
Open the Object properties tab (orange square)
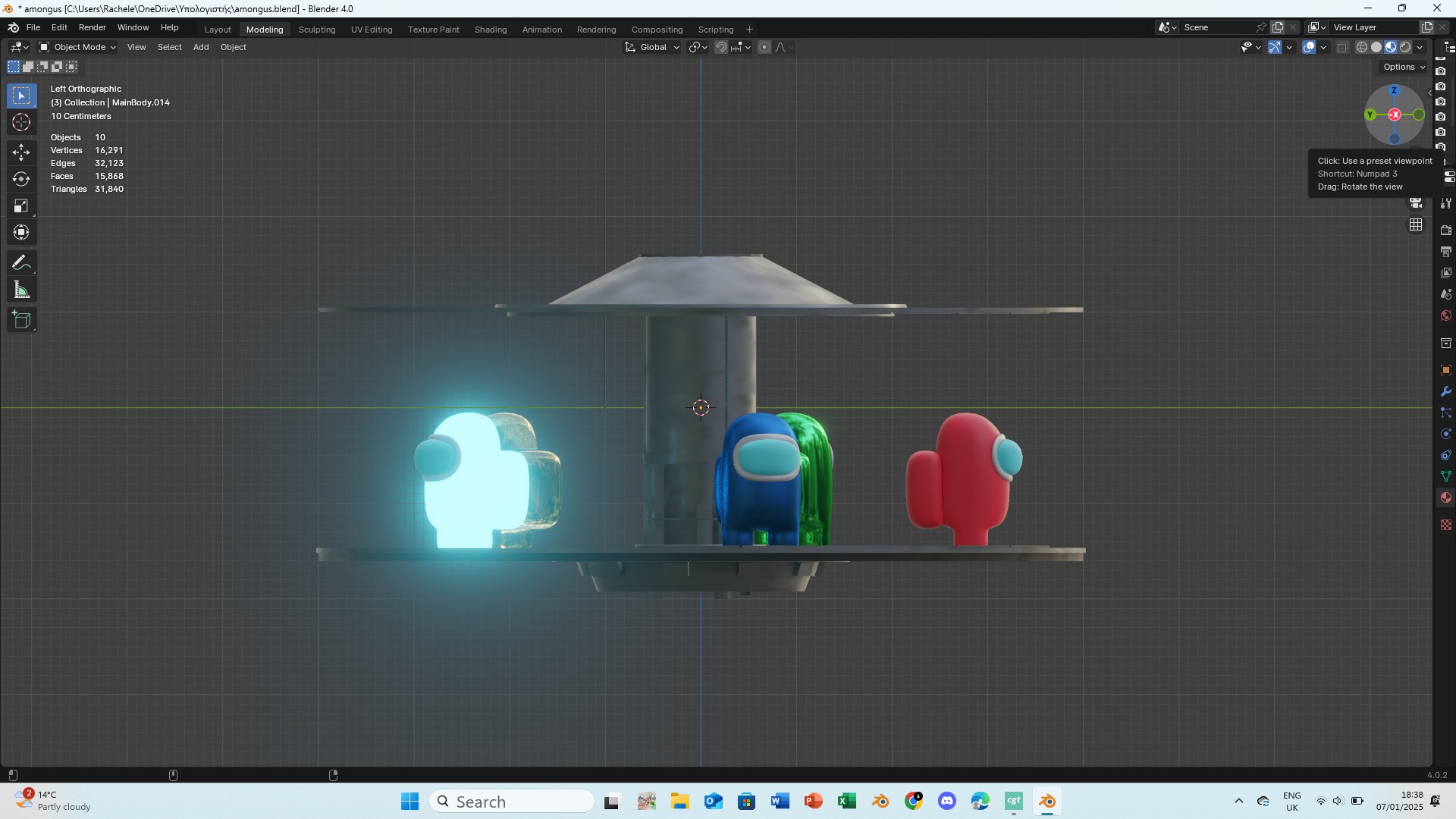tap(1446, 370)
